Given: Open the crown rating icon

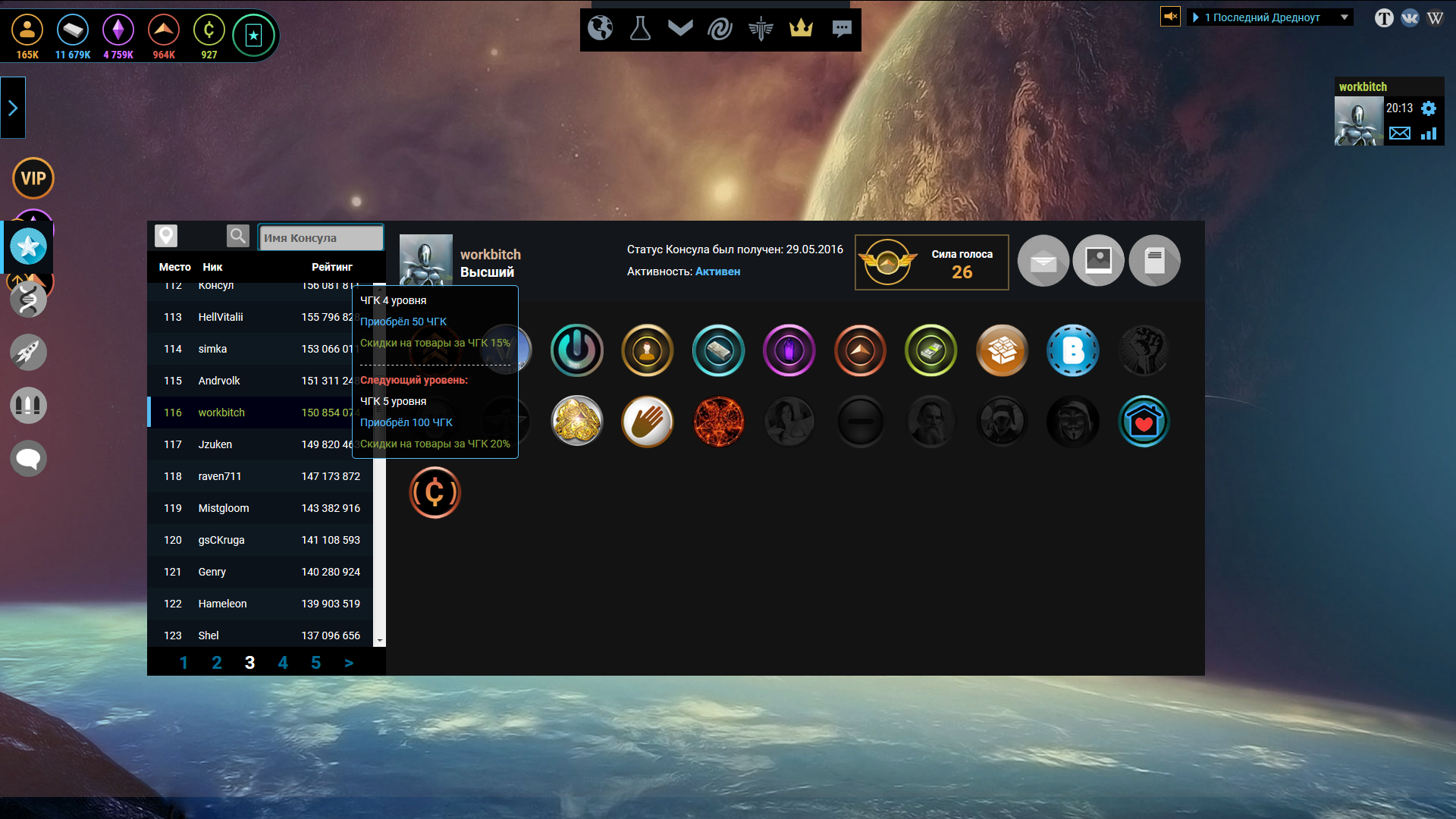Looking at the screenshot, I should click(801, 29).
